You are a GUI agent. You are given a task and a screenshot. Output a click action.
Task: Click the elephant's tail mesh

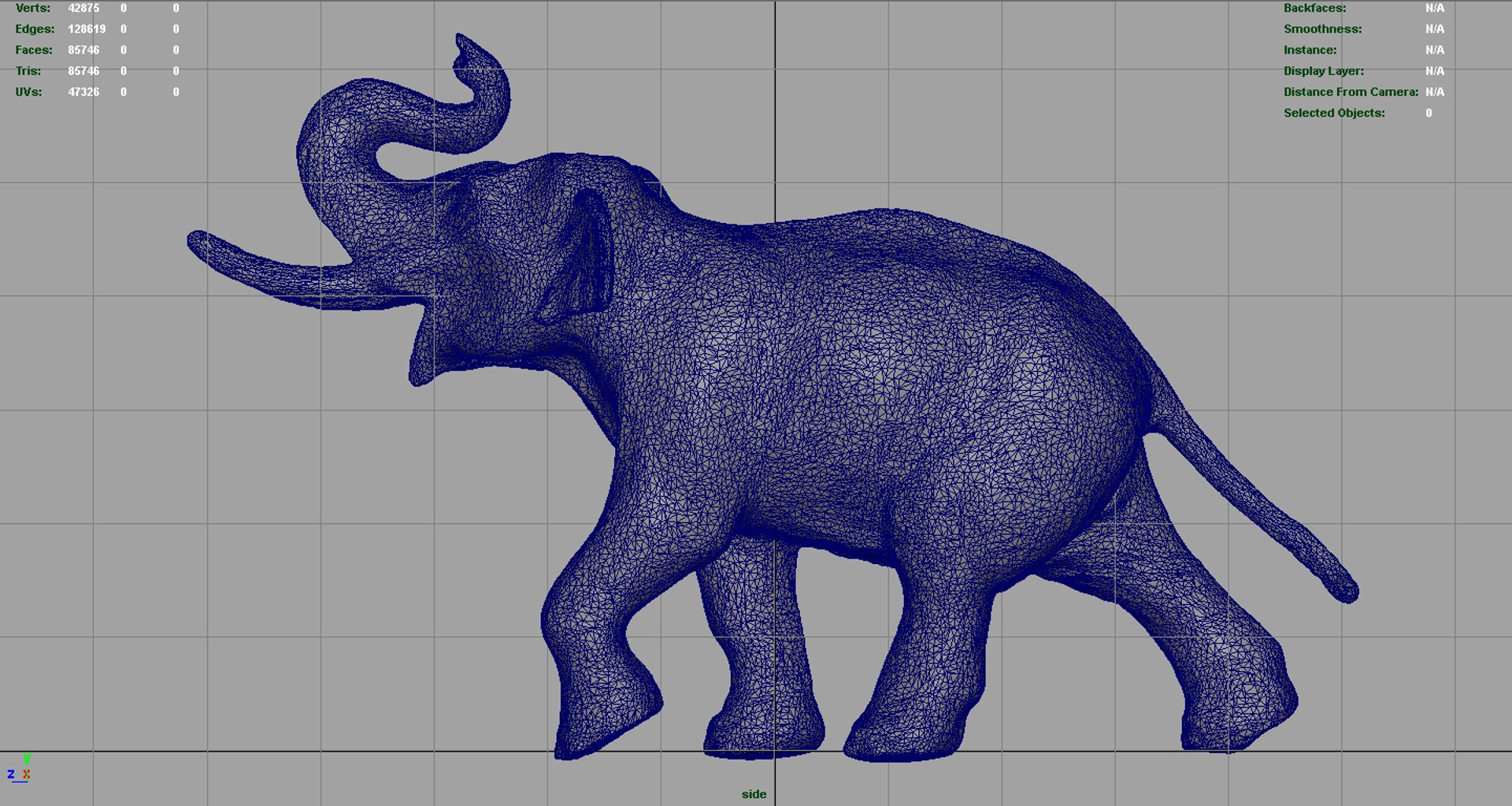pyautogui.click(x=1260, y=504)
